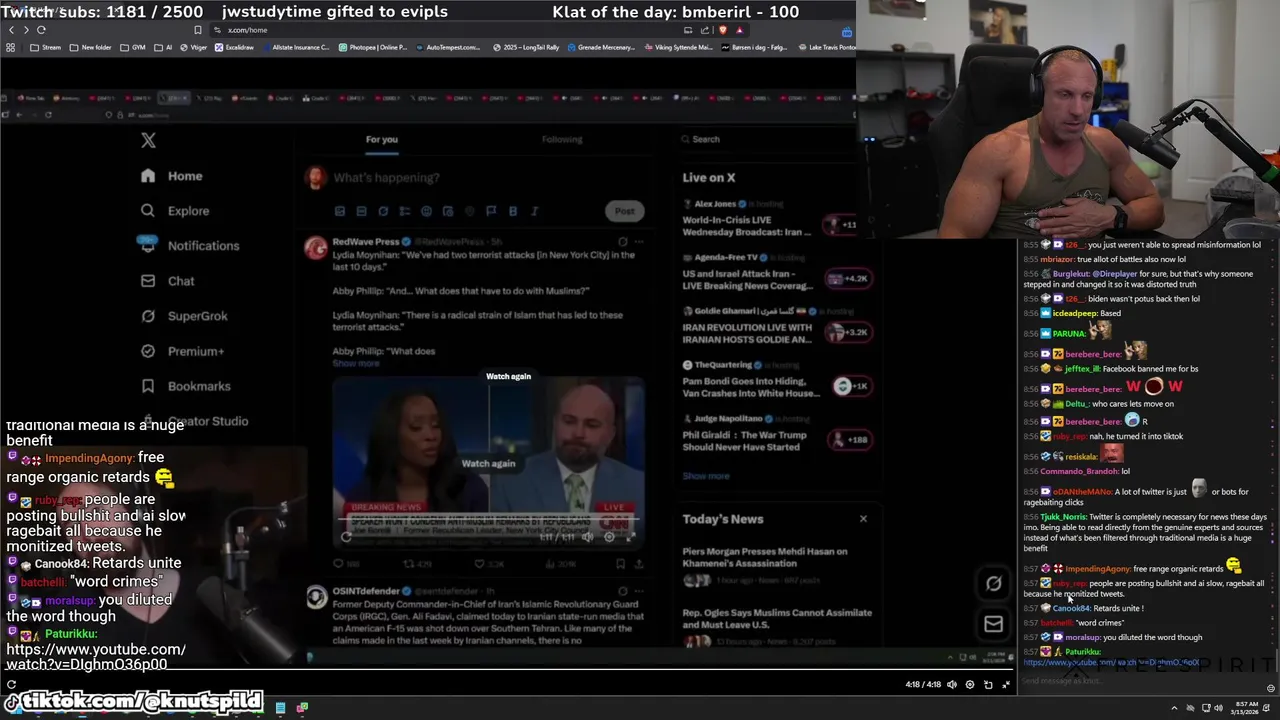Open the Messages envelope floating button
This screenshot has width=1280, height=720.
993,624
